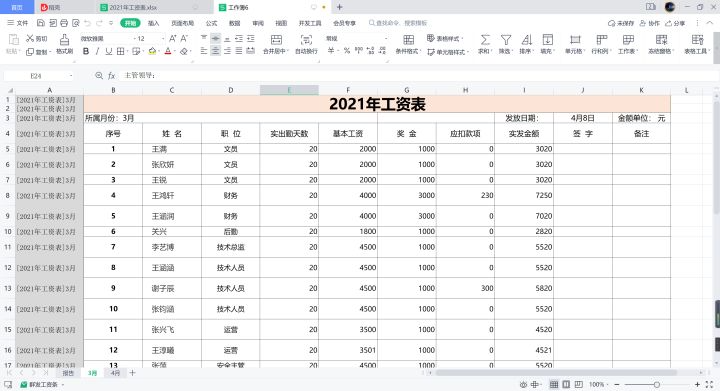Switch to the Formulas (公式) tab
The height and width of the screenshot is (391, 720).
(211, 23)
